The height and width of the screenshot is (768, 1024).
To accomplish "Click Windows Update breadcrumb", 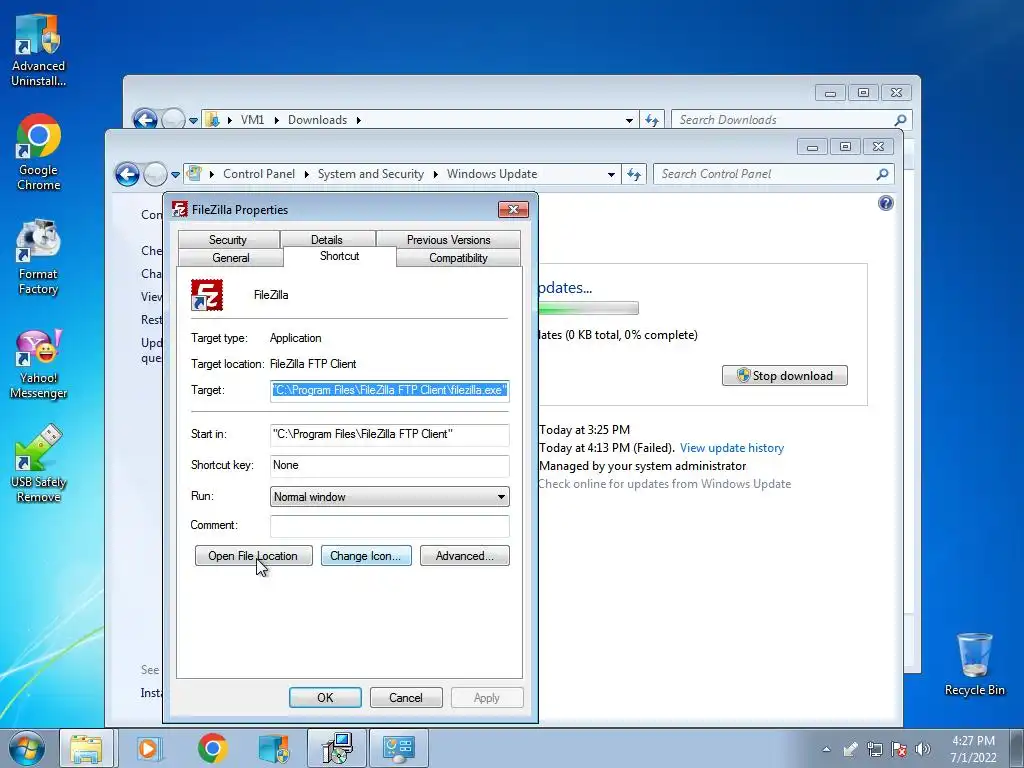I will (x=492, y=174).
